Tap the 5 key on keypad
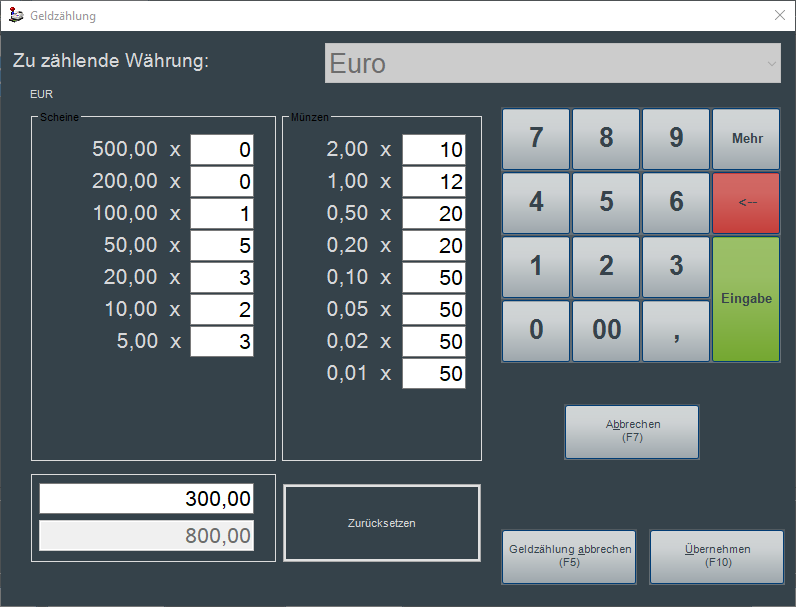The height and width of the screenshot is (607, 796). 606,202
